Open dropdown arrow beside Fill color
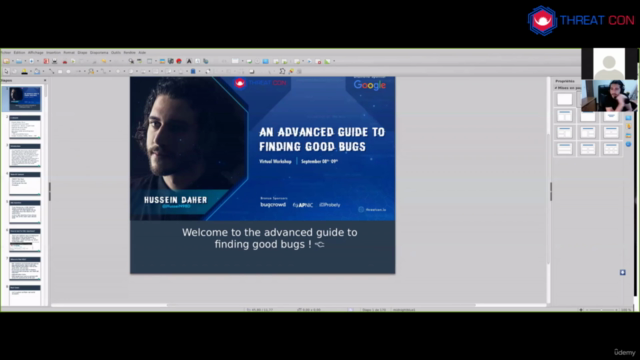 pos(43,71)
